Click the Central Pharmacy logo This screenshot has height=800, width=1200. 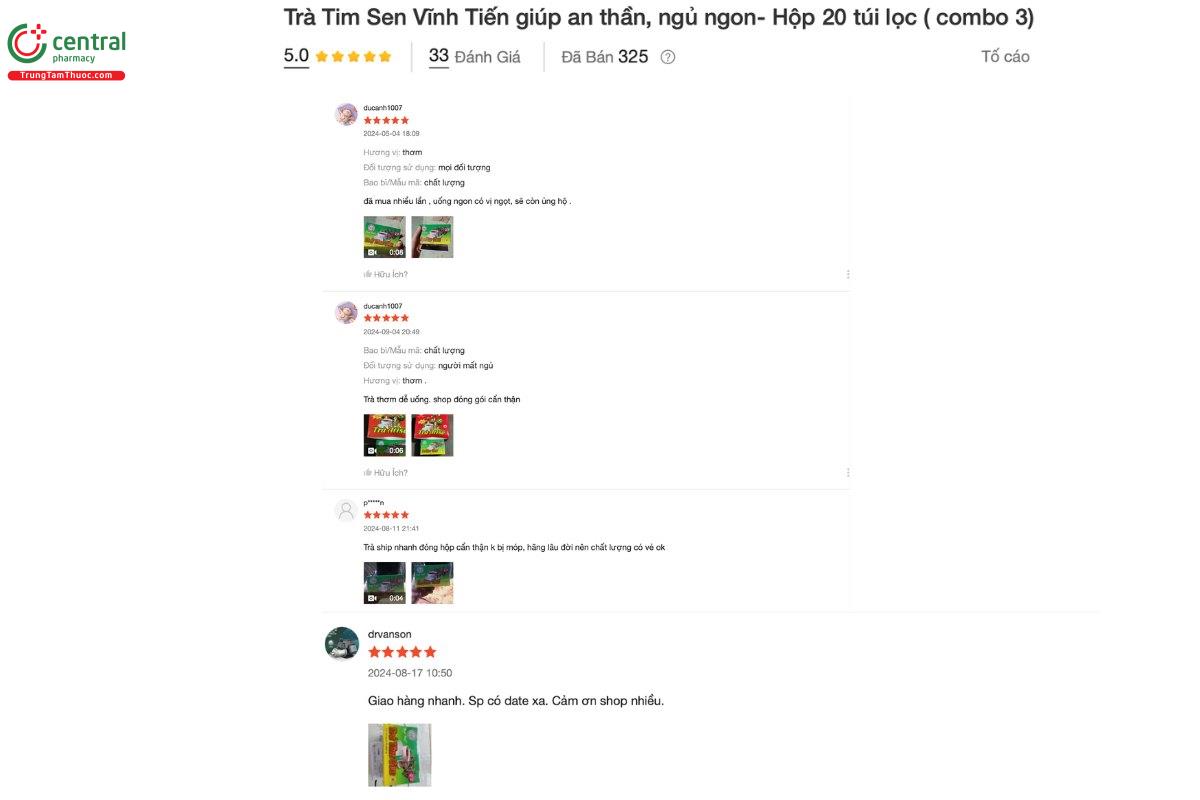click(x=66, y=42)
